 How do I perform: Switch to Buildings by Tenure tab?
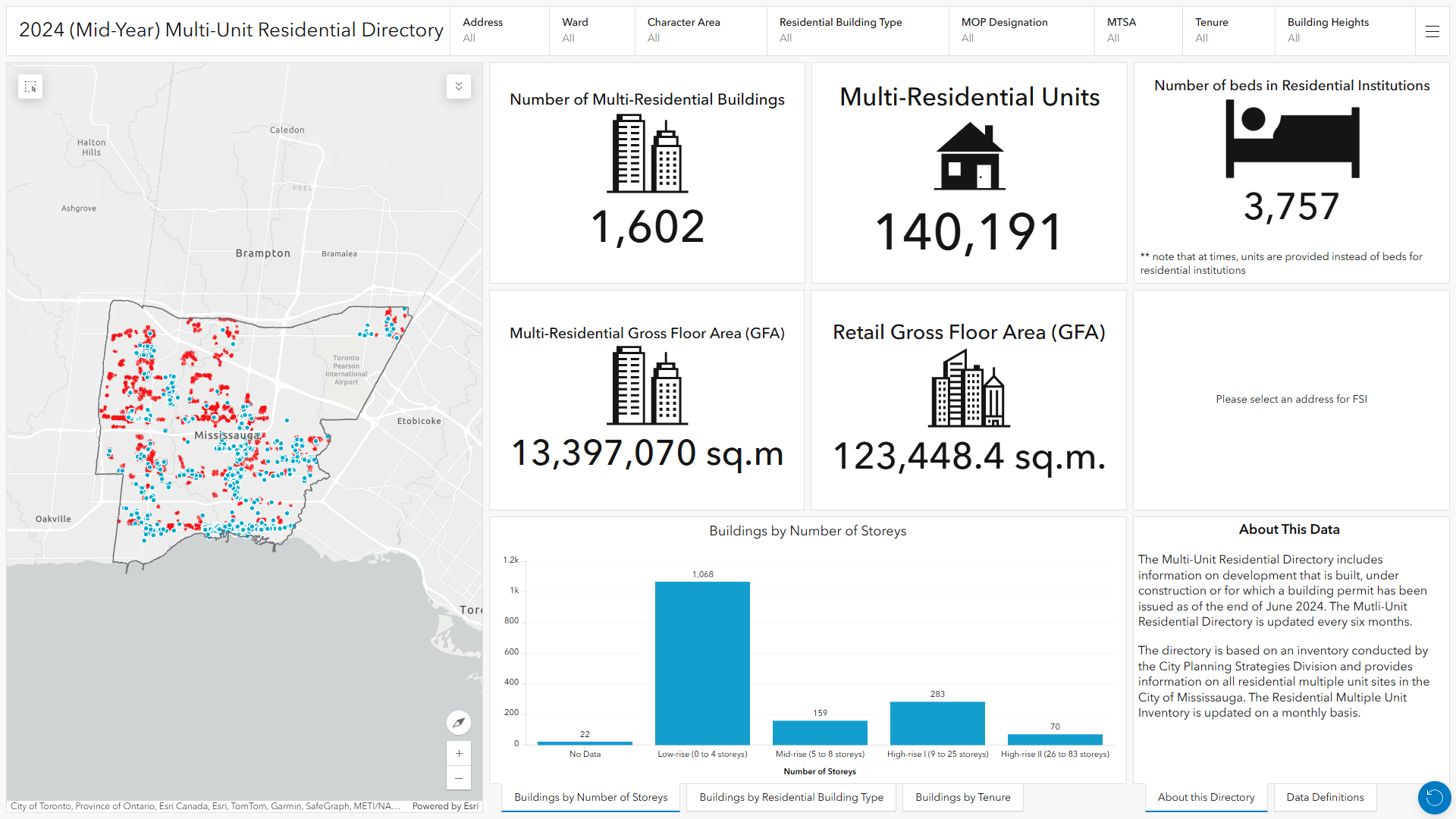coord(962,797)
